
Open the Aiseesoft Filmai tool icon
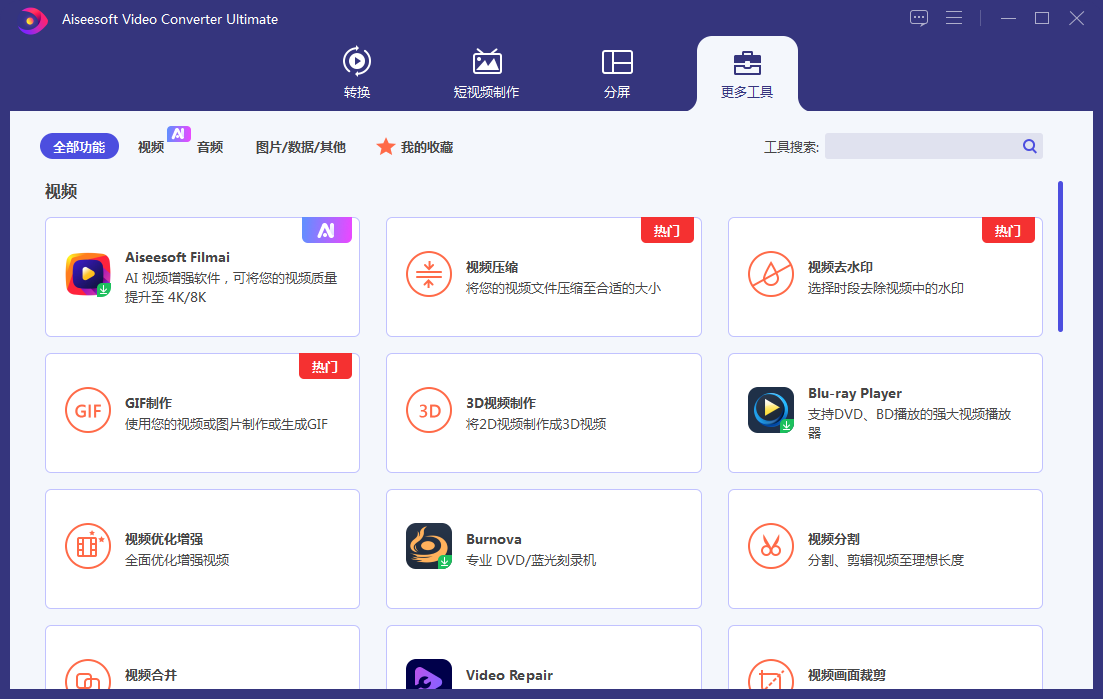point(88,274)
